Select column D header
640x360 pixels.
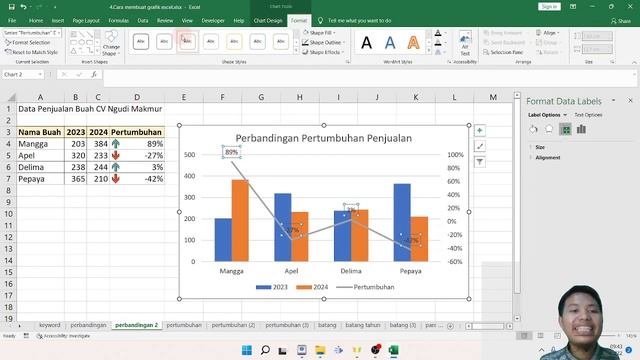click(x=137, y=97)
